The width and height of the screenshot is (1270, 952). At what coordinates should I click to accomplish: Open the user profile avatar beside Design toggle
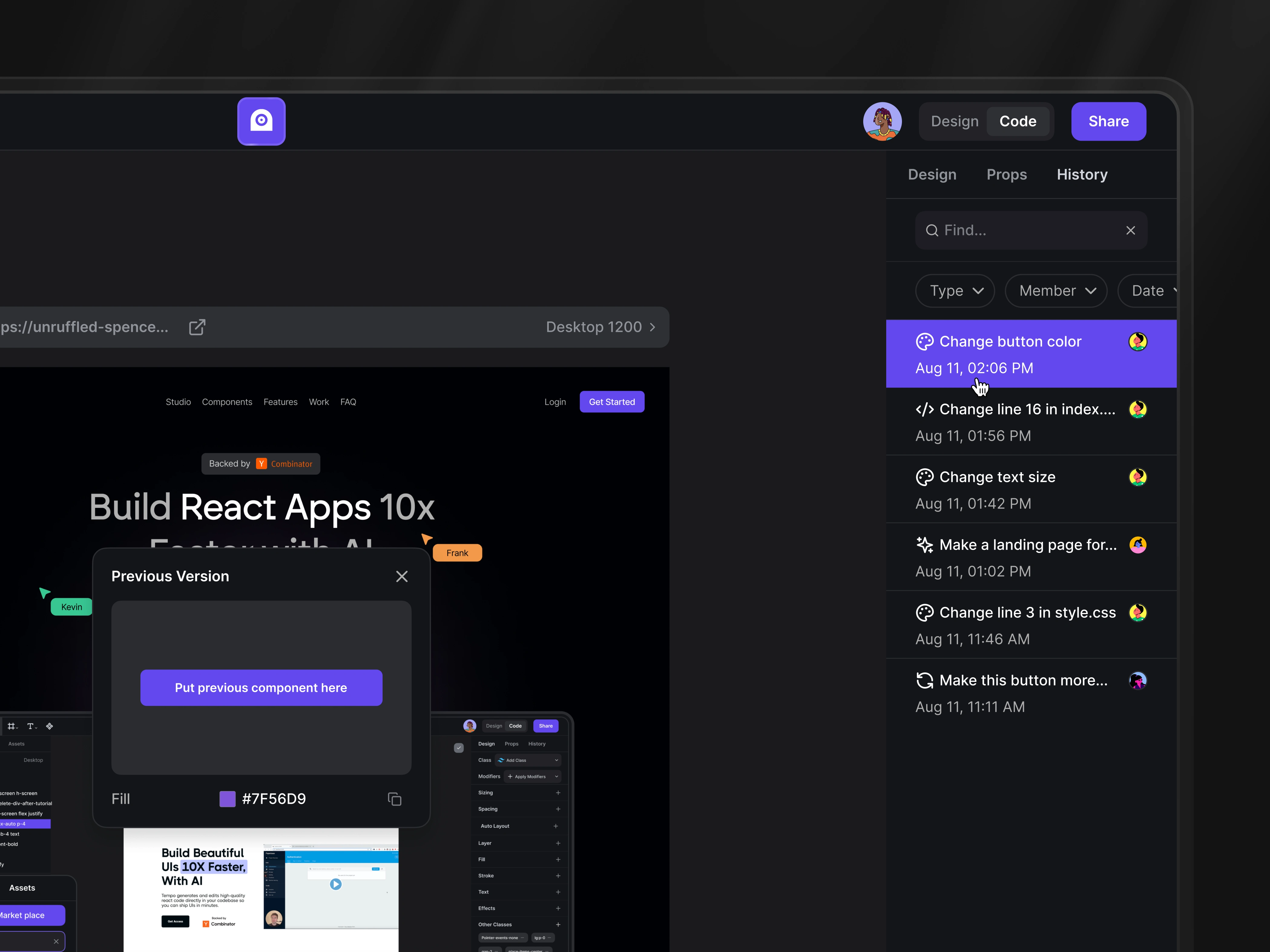[x=882, y=121]
